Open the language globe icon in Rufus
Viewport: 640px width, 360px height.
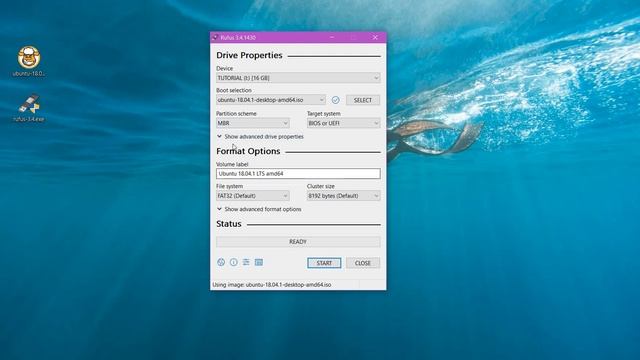pos(221,262)
